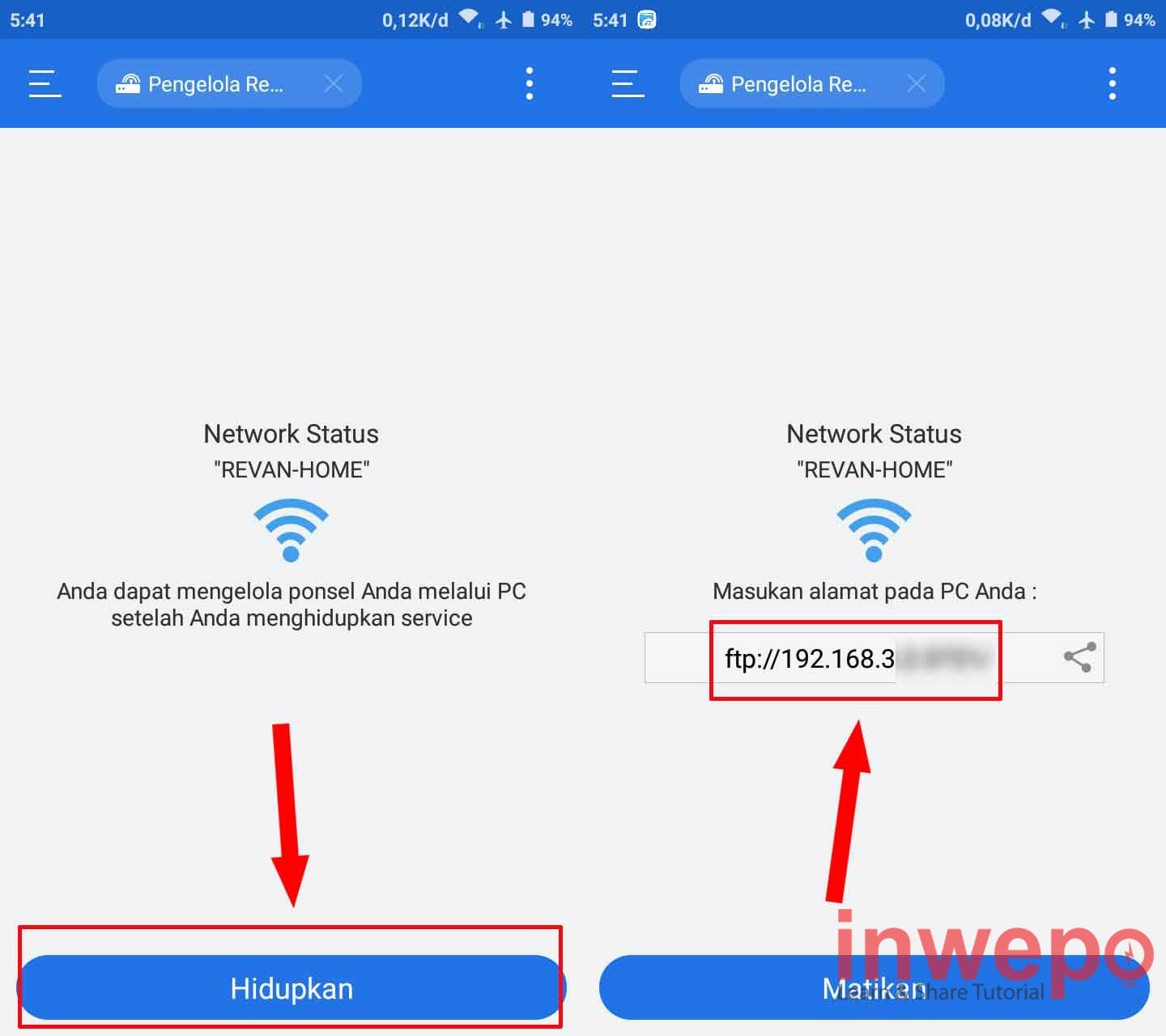The image size is (1166, 1036).
Task: Tap the Hidupkan button
Action: pos(291,987)
